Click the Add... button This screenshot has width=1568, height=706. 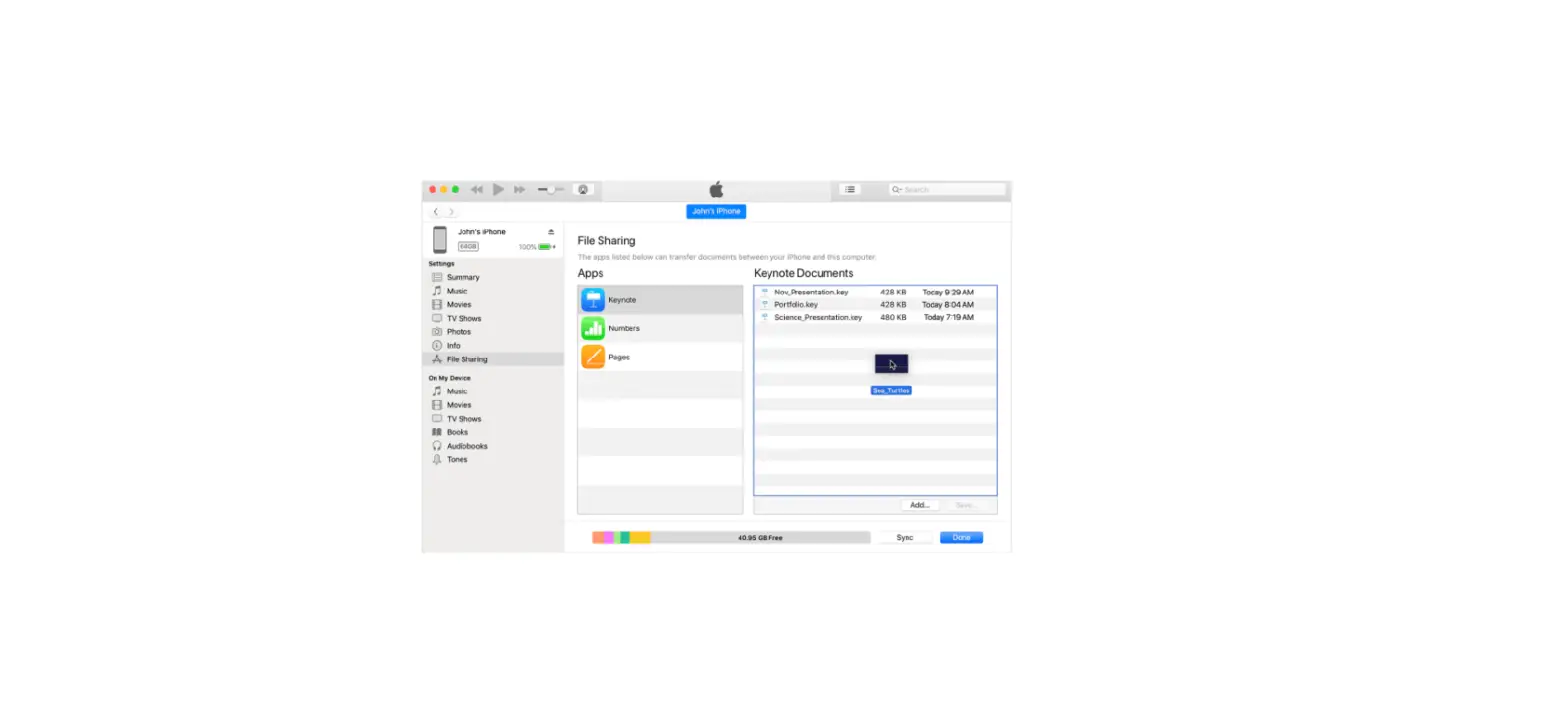coord(920,505)
